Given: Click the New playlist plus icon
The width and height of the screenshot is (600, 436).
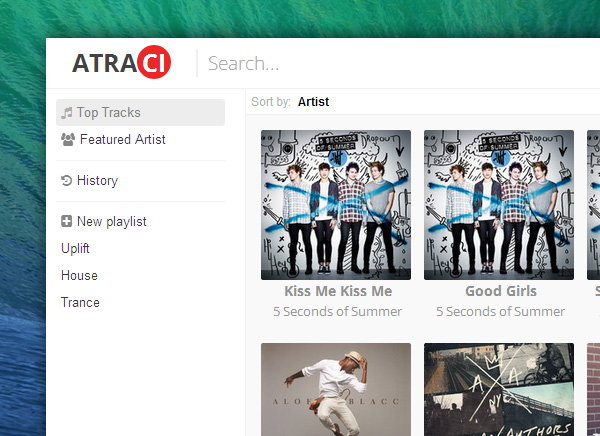Looking at the screenshot, I should click(67, 221).
